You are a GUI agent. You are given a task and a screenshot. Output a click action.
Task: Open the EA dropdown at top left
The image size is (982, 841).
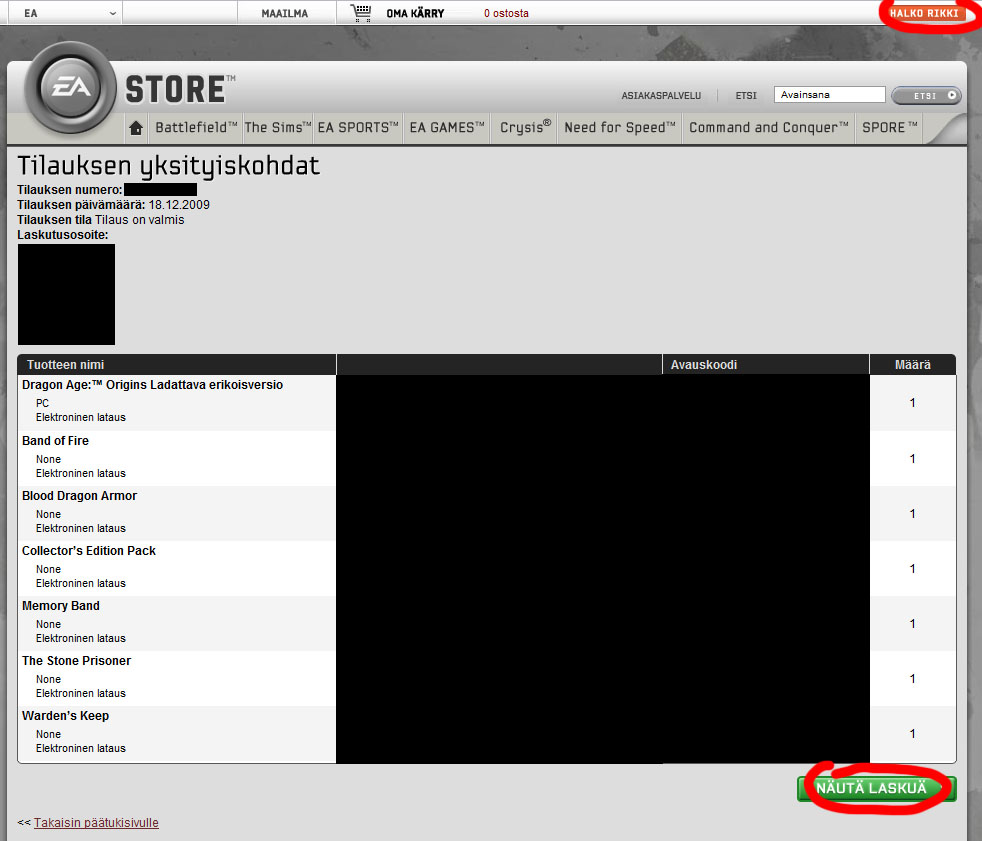pyautogui.click(x=70, y=13)
